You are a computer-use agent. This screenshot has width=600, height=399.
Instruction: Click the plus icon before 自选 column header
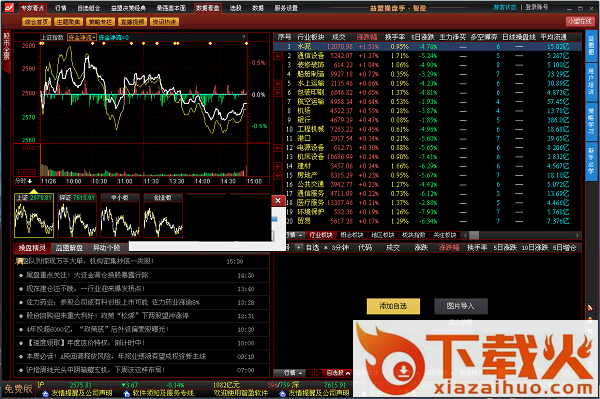(x=299, y=248)
